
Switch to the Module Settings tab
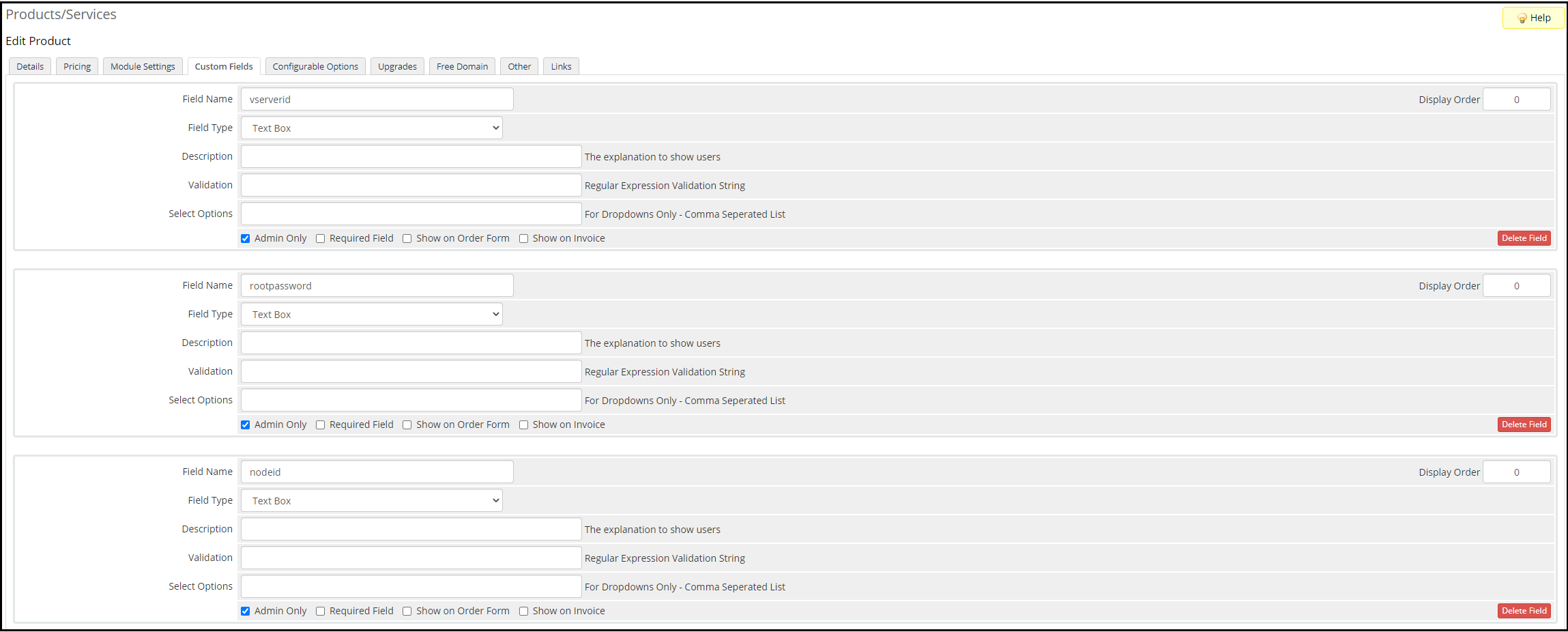click(143, 67)
